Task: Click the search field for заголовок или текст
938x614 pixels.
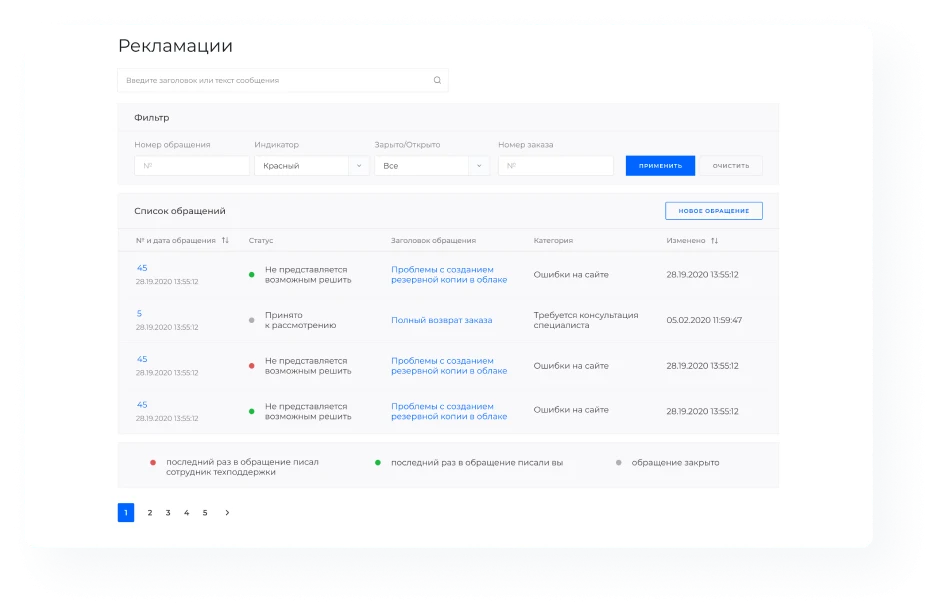Action: [x=283, y=80]
